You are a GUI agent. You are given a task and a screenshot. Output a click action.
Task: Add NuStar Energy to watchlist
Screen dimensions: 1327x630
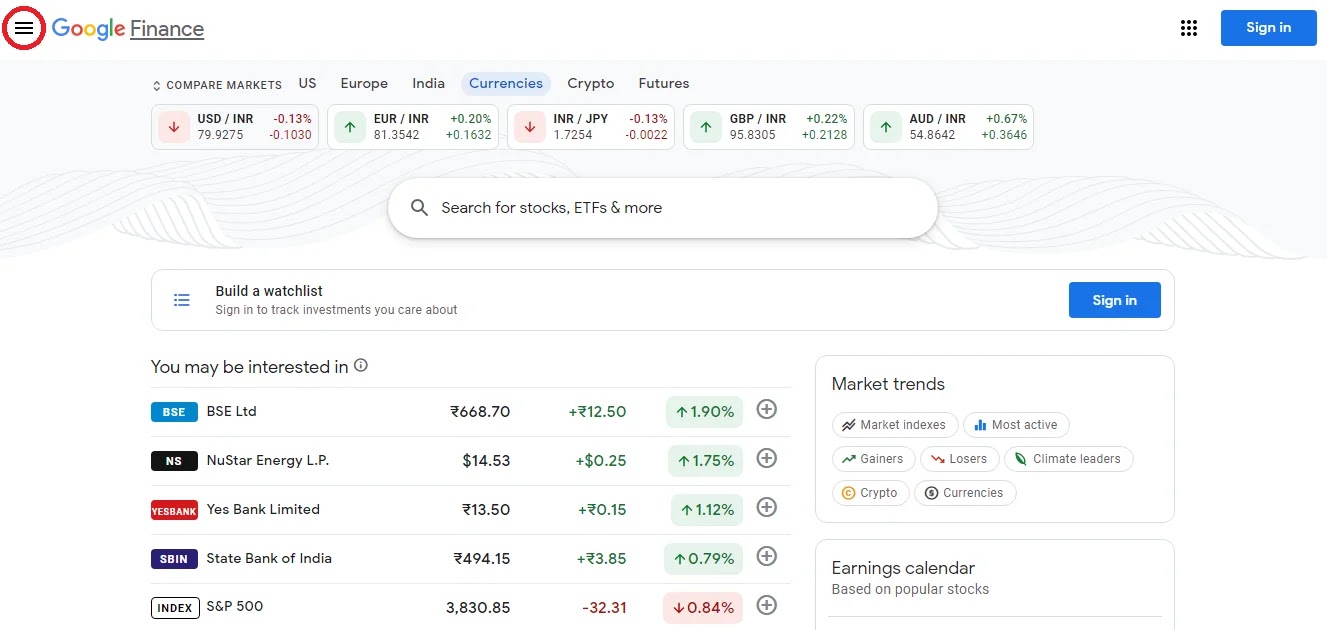(x=767, y=458)
